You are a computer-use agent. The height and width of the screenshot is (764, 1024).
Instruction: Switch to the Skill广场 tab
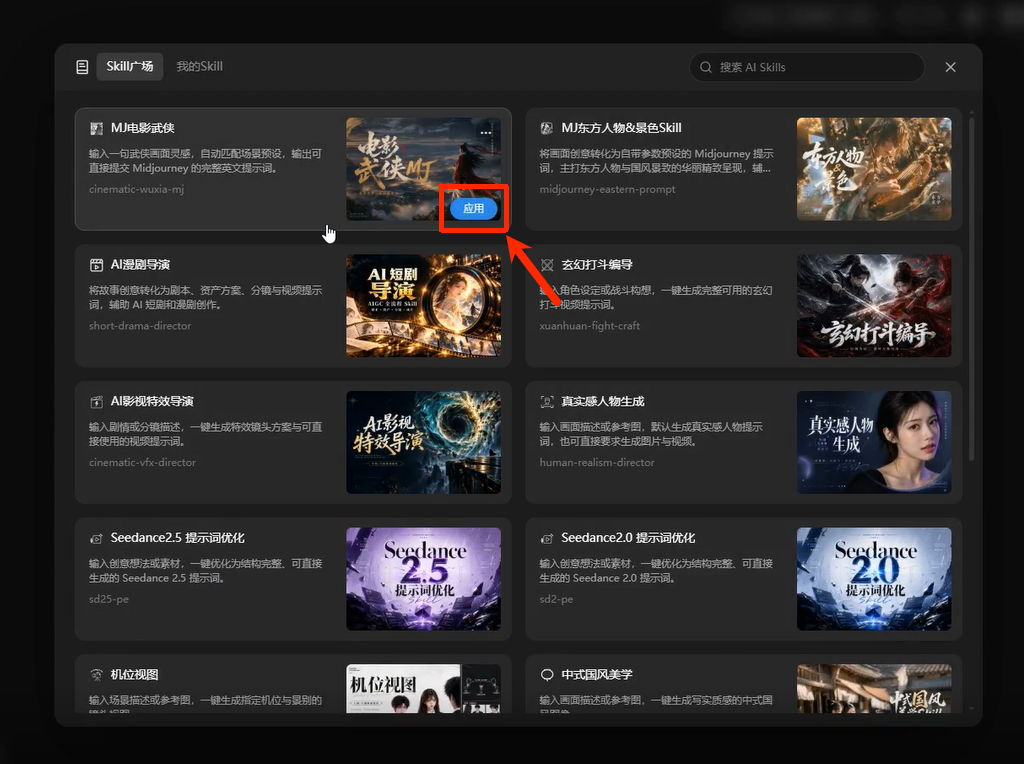coord(130,67)
